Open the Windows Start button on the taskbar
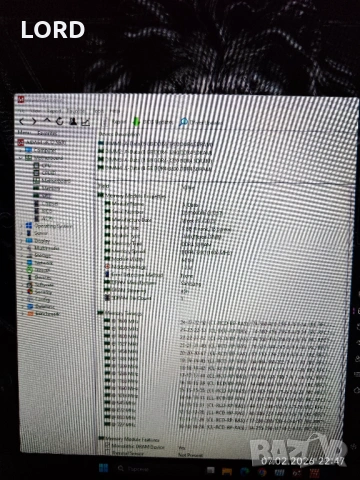 tap(103, 468)
